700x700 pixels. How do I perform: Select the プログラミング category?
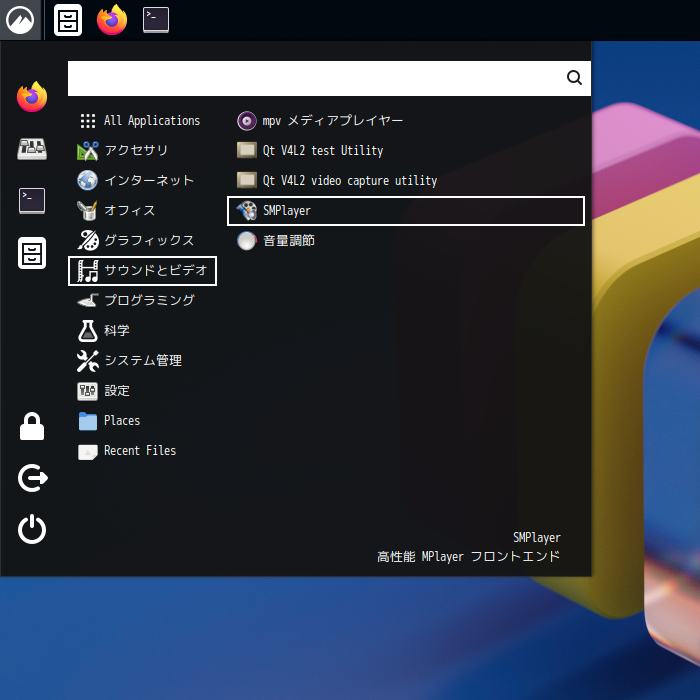(142, 300)
